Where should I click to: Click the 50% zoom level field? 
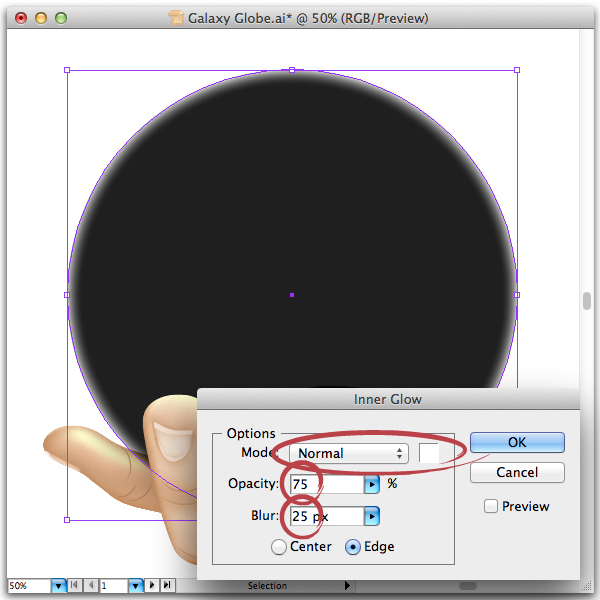tap(29, 585)
